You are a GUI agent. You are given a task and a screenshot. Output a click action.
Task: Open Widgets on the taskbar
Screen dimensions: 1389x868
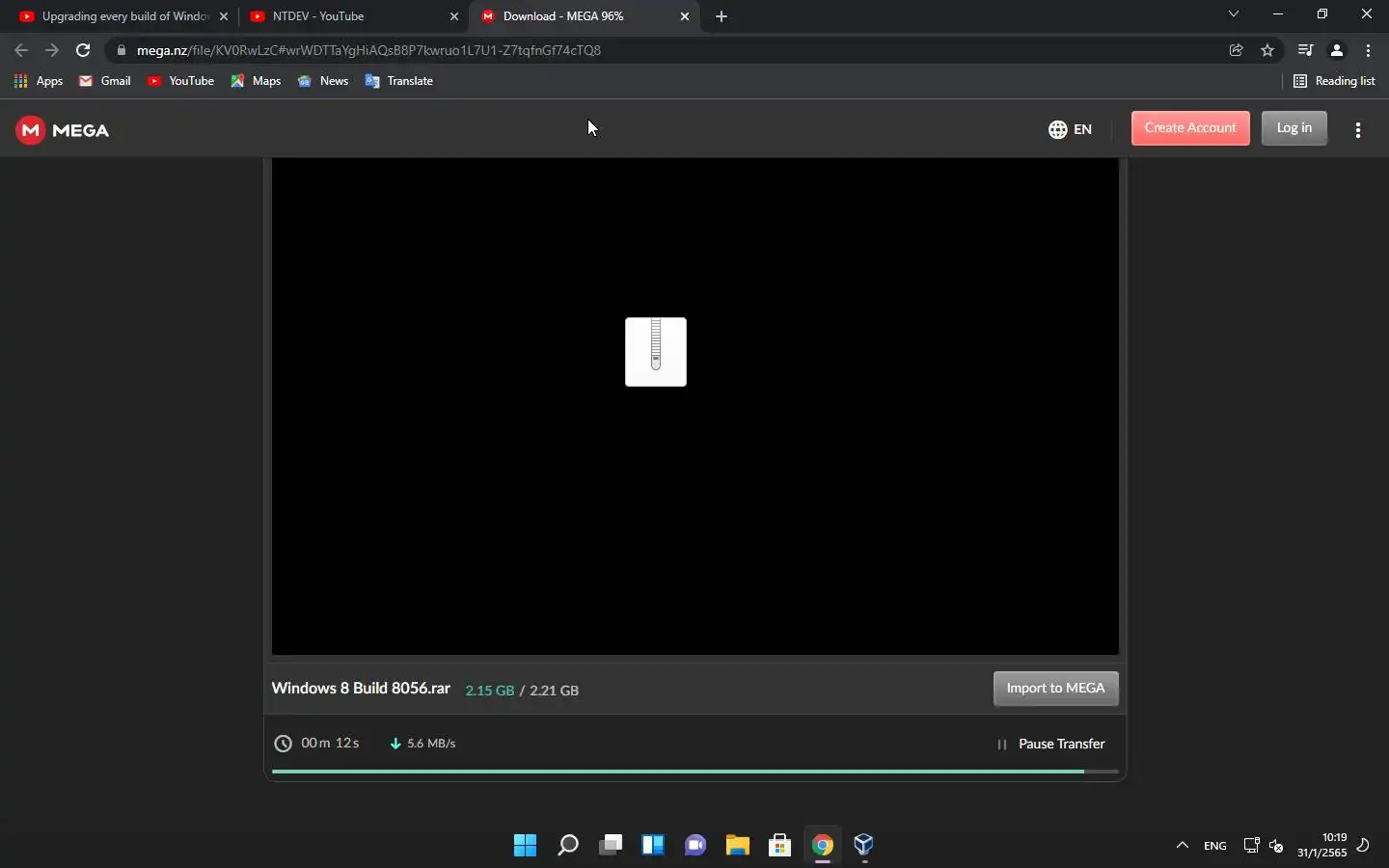coord(653,846)
